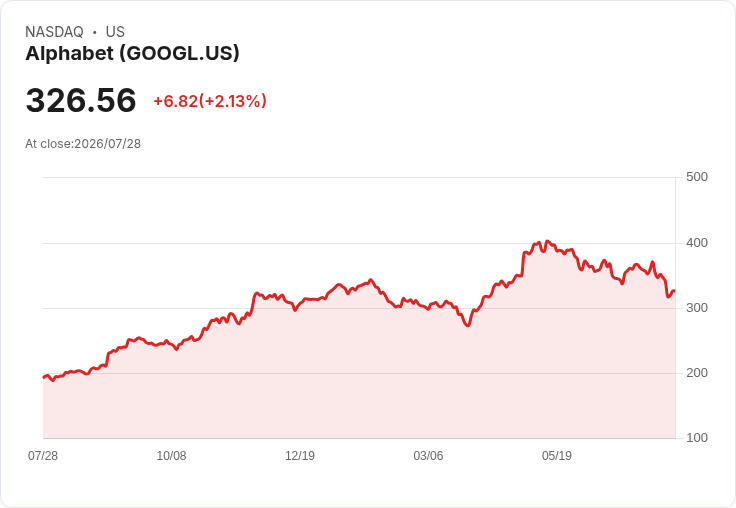Click the 12/19 date axis label
The image size is (736, 508).
(x=300, y=455)
